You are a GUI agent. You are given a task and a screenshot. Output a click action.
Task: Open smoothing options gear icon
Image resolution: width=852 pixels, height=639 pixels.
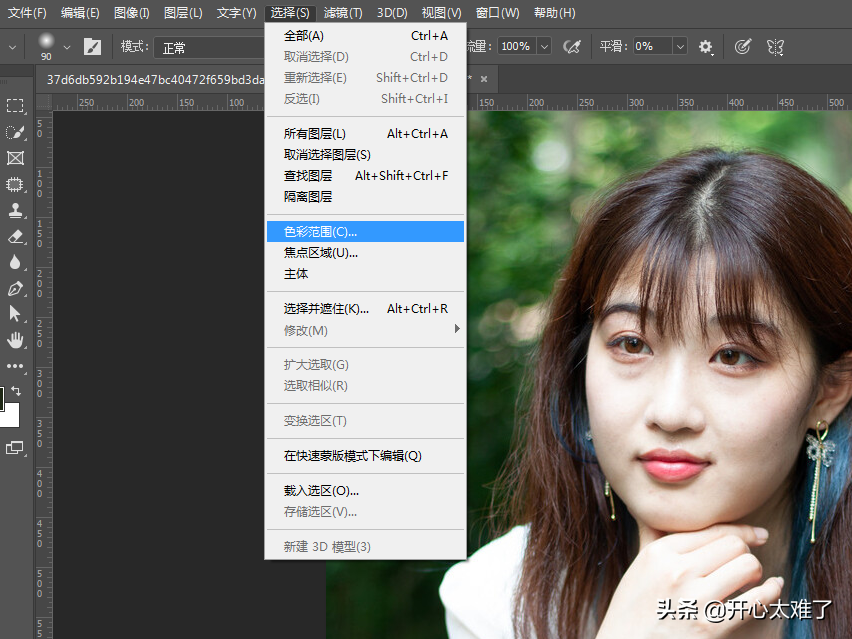[x=706, y=46]
